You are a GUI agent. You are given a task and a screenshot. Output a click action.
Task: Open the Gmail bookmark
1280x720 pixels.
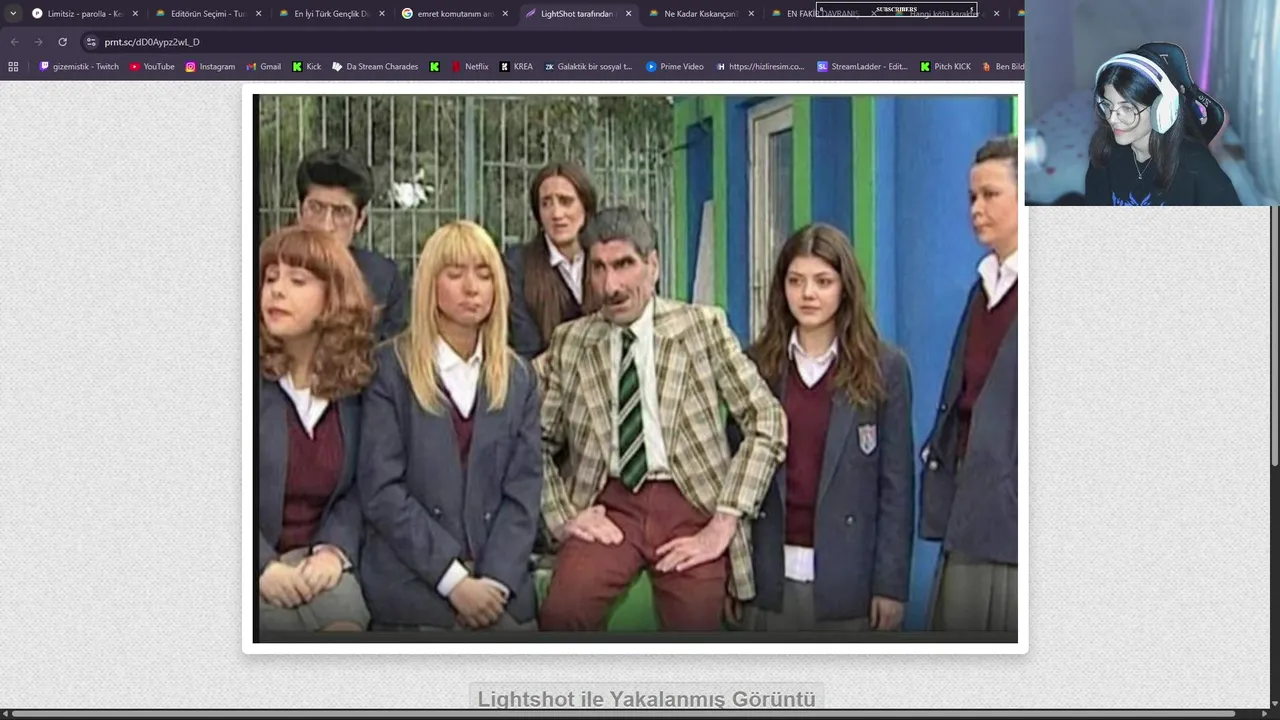click(264, 67)
